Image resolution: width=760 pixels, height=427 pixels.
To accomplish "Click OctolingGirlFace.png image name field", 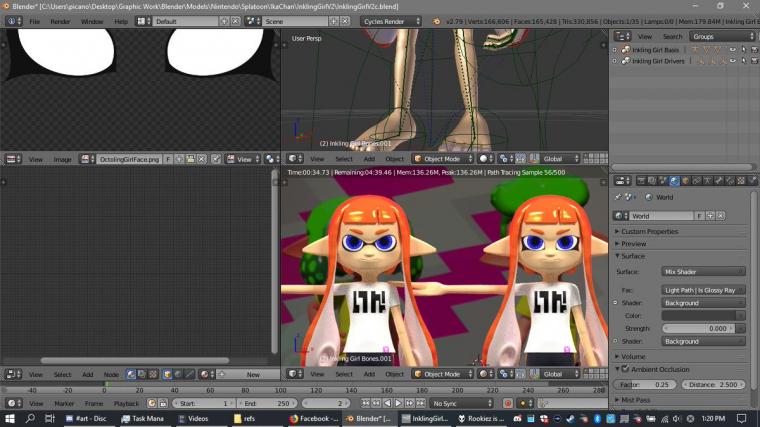I will coord(129,159).
